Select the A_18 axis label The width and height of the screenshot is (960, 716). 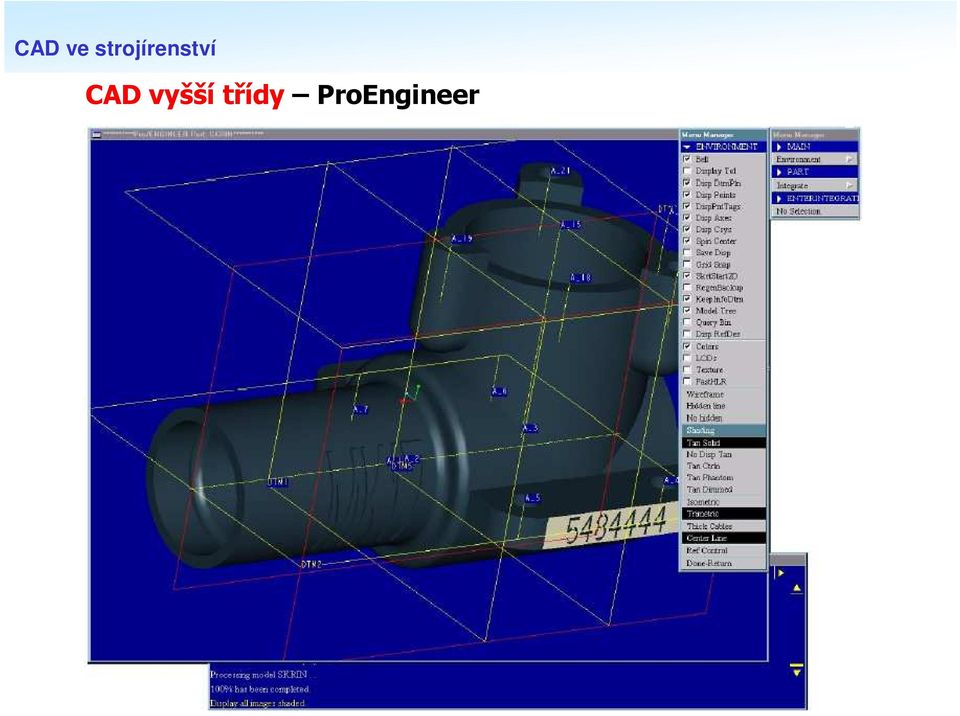coord(580,278)
